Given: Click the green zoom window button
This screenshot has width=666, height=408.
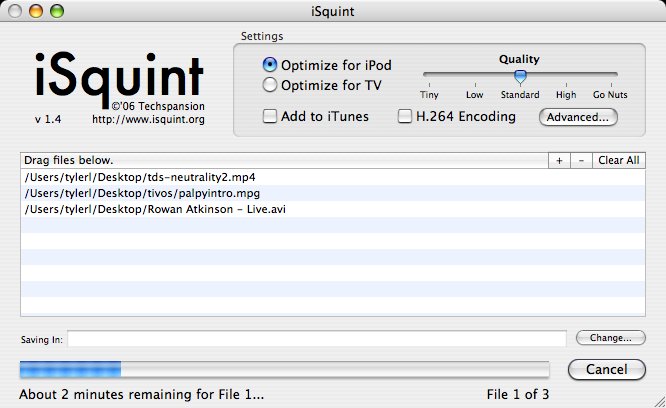Looking at the screenshot, I should [57, 11].
